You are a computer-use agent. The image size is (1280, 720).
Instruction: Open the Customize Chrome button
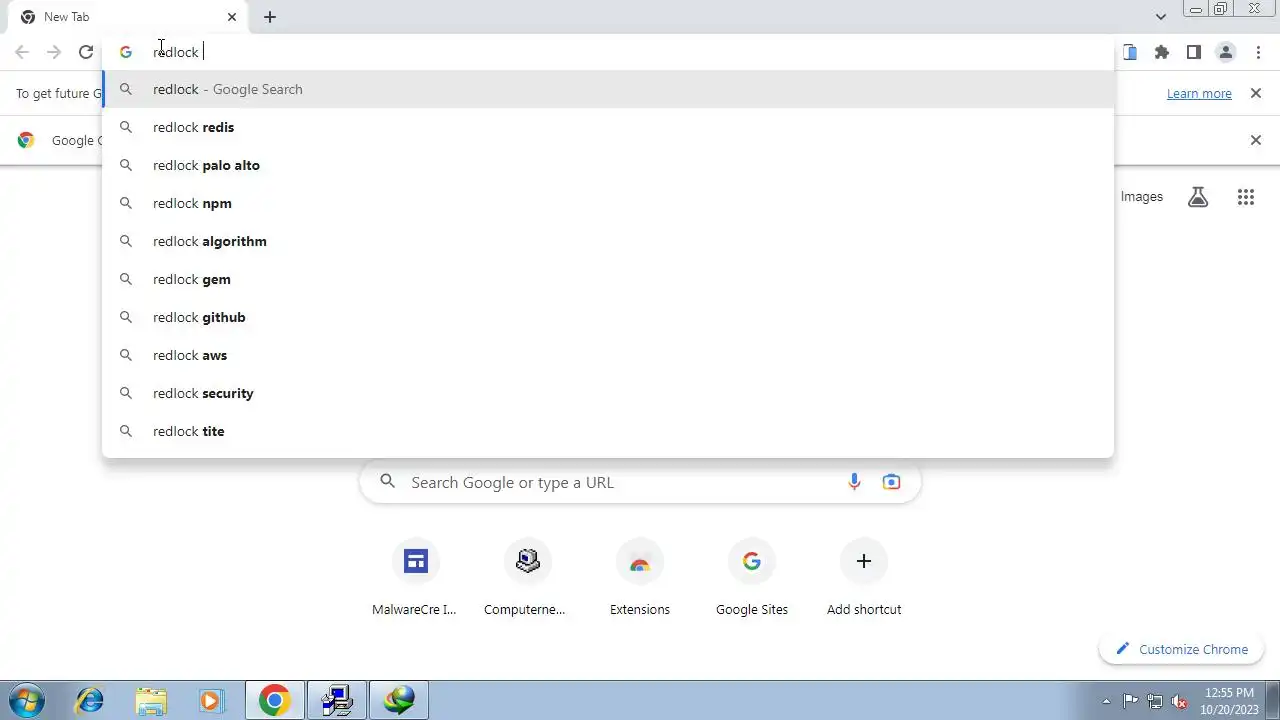(1181, 649)
